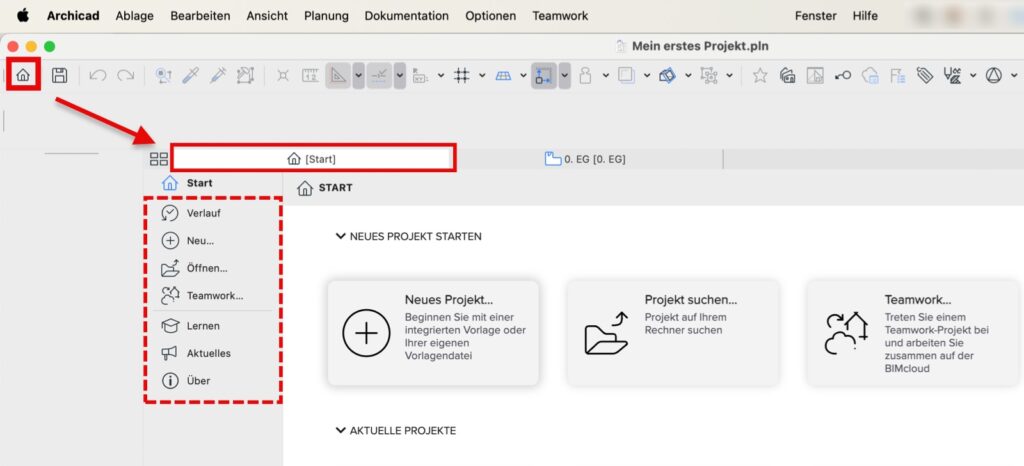The image size is (1024, 466).
Task: Click the overlapping squares icon in toolbar
Action: point(626,76)
